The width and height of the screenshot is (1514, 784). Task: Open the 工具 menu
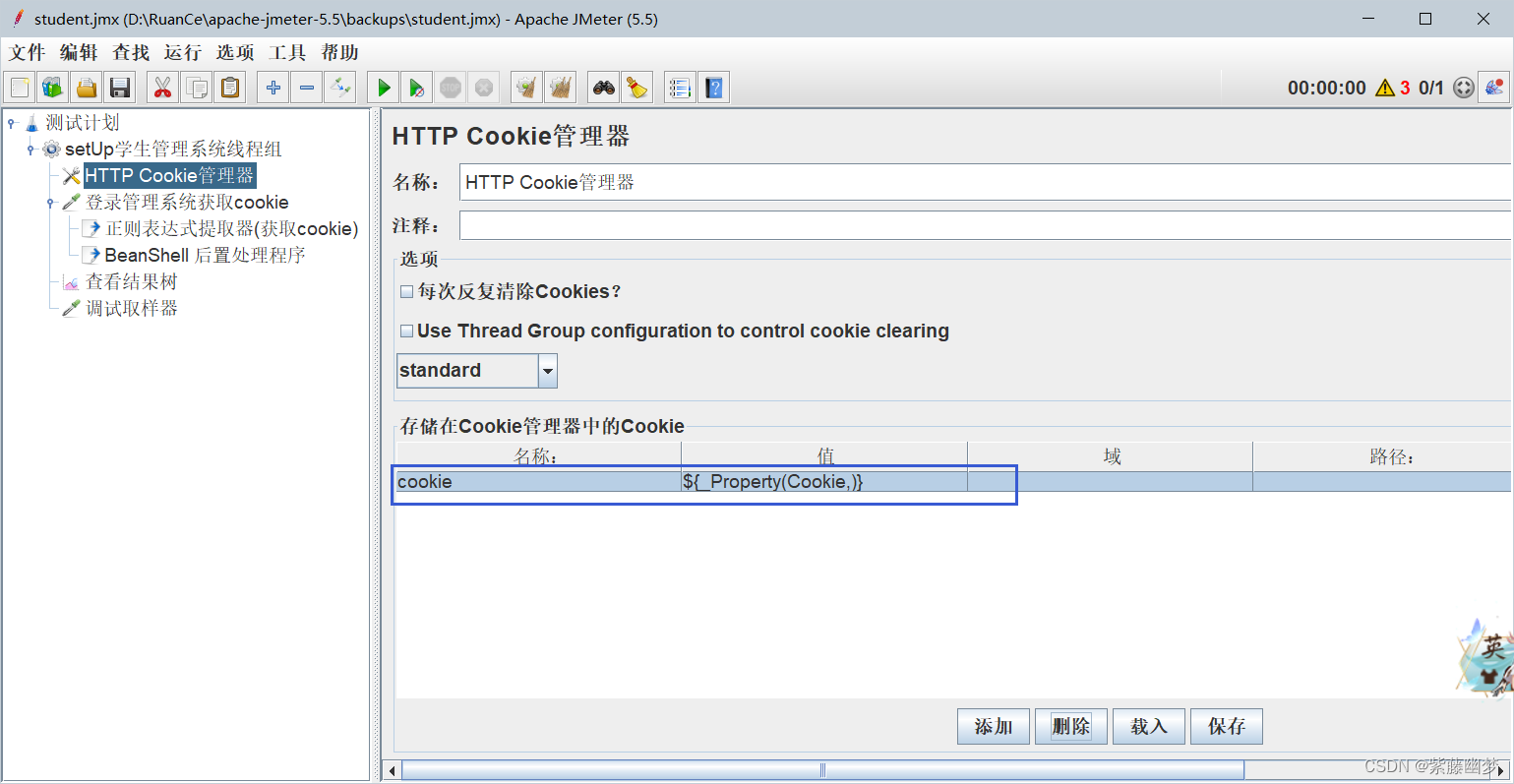coord(287,53)
